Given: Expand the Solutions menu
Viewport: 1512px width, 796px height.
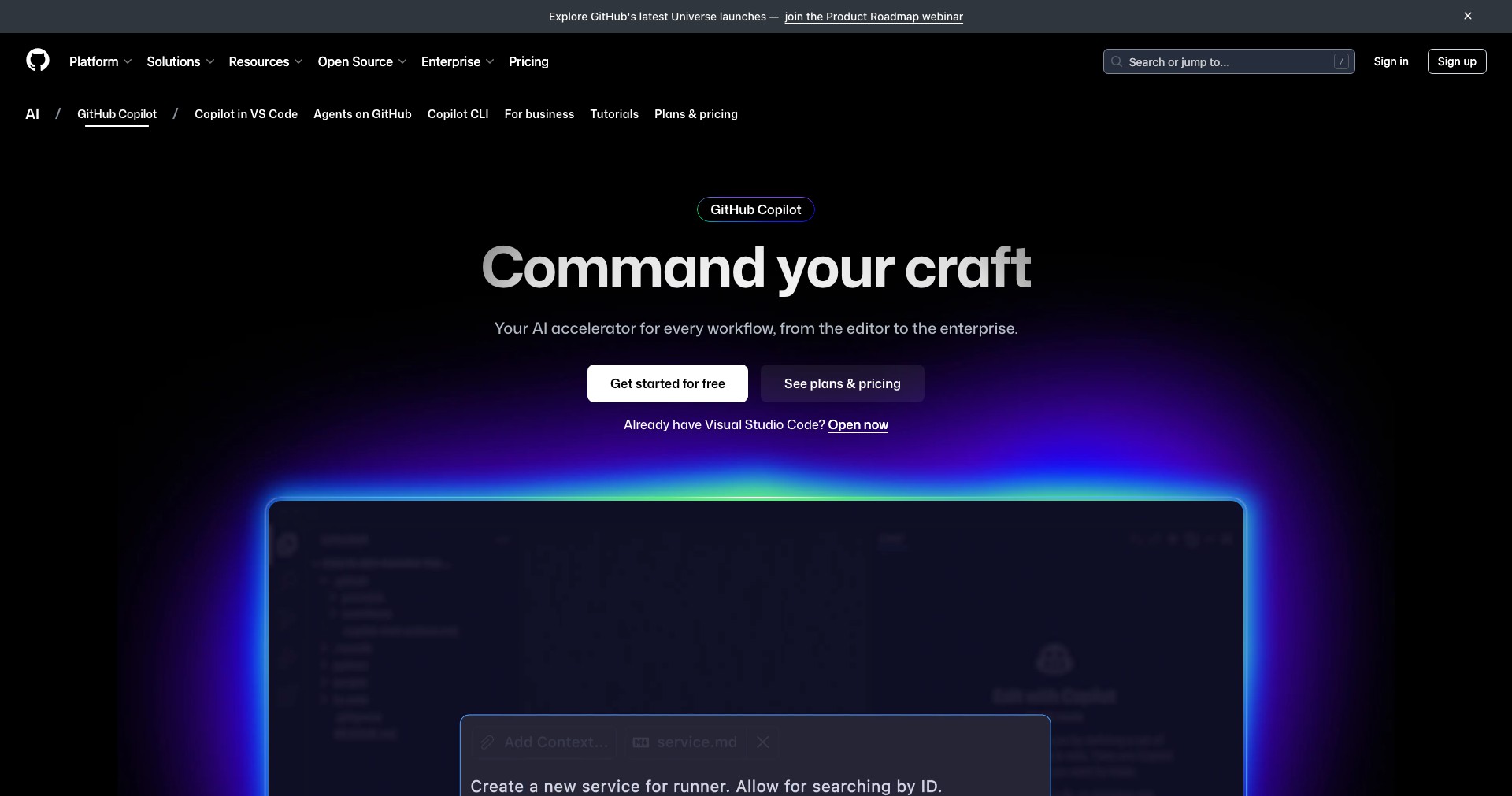Looking at the screenshot, I should tap(180, 61).
